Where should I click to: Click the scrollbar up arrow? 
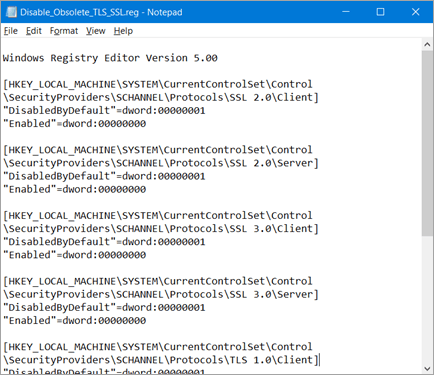pyautogui.click(x=427, y=44)
